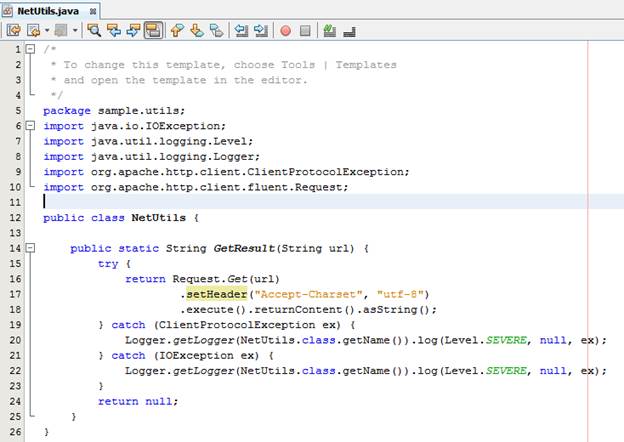Click 'package' keyword on line 5

tap(67, 111)
